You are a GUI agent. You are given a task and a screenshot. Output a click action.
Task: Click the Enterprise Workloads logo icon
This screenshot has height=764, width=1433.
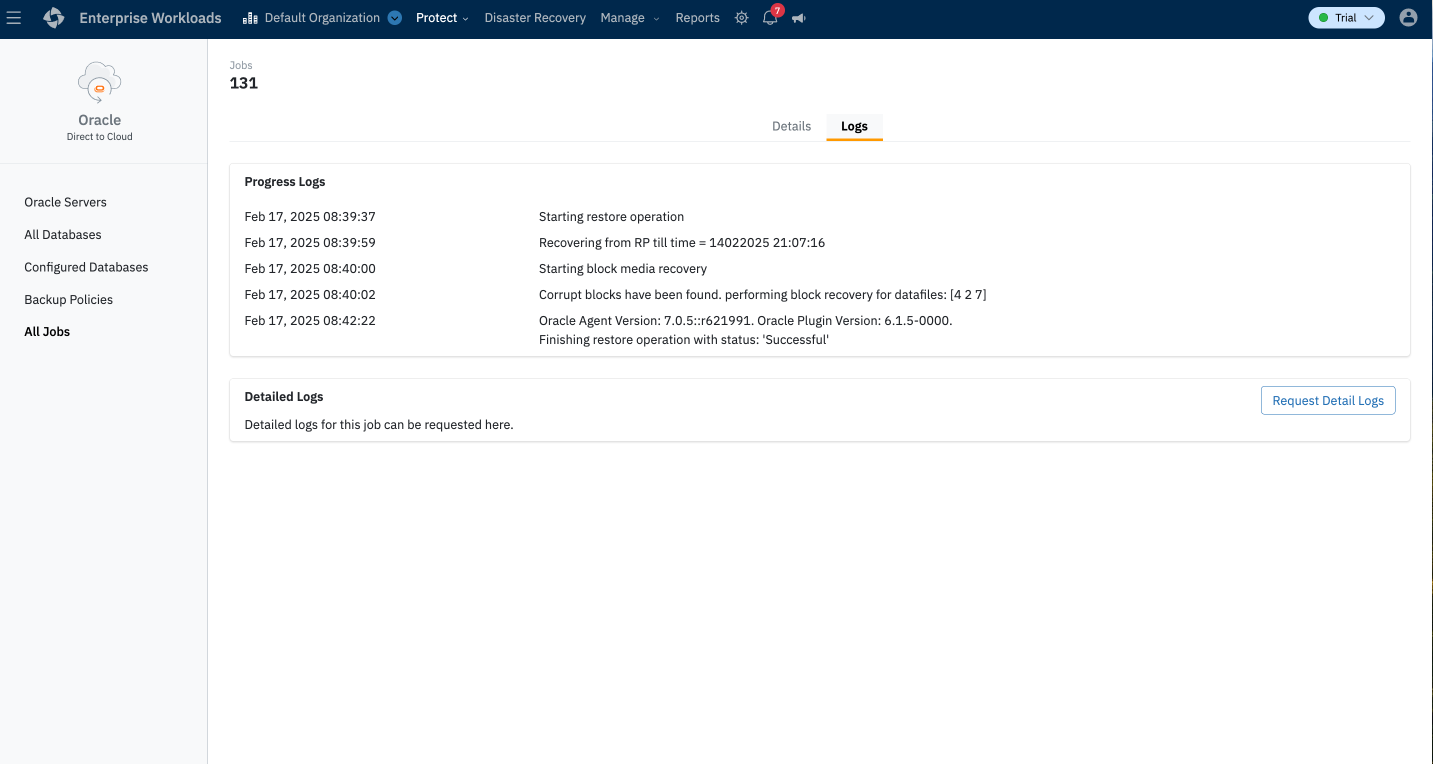coord(54,18)
